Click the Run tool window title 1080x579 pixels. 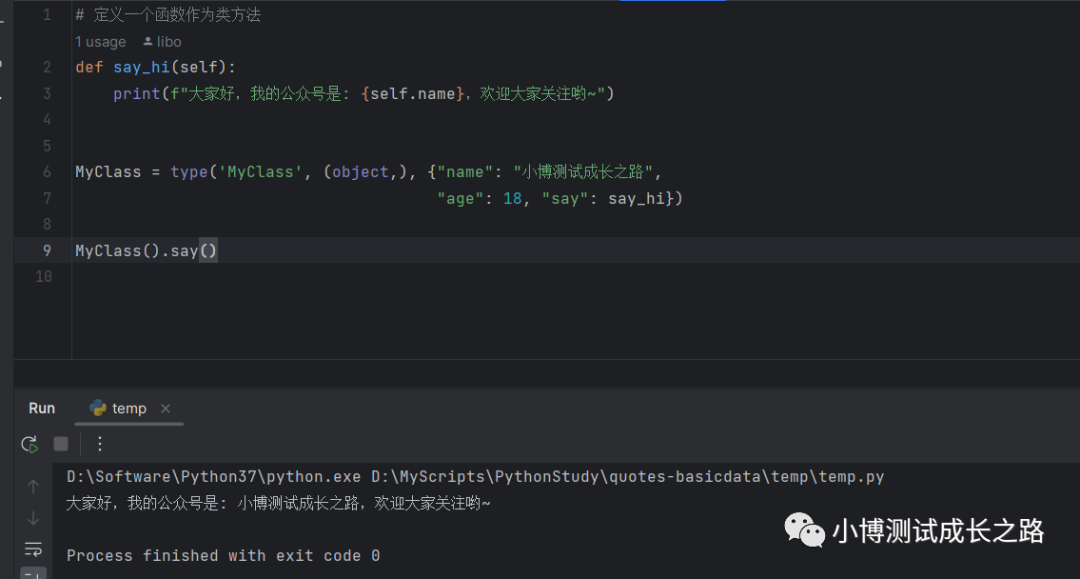(42, 408)
